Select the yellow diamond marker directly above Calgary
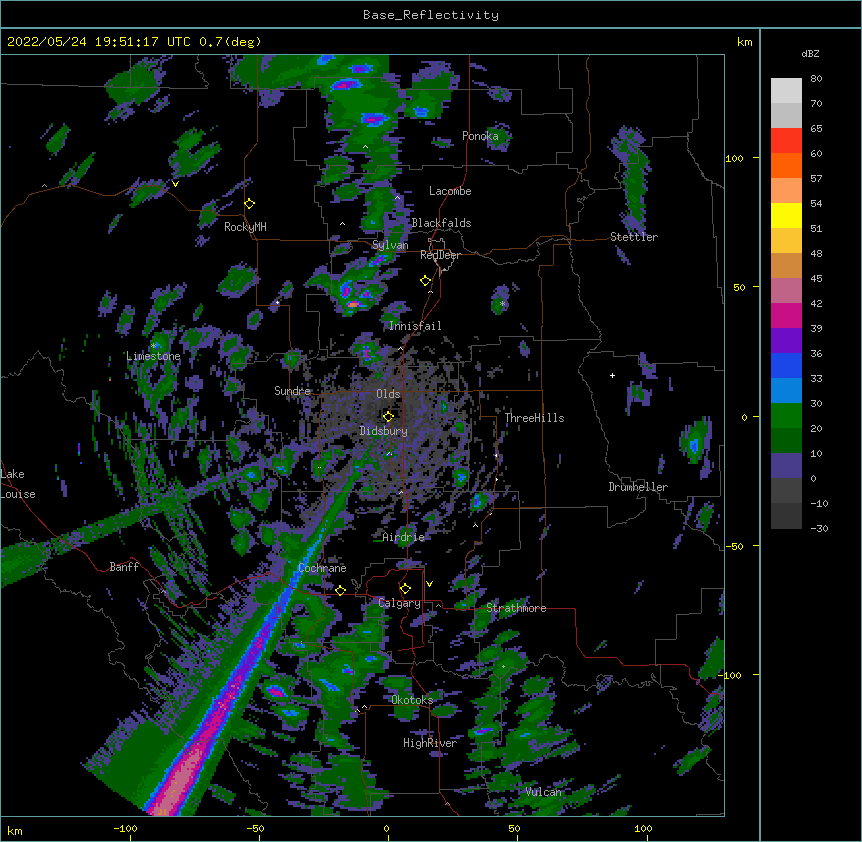This screenshot has height=842, width=862. coord(405,589)
